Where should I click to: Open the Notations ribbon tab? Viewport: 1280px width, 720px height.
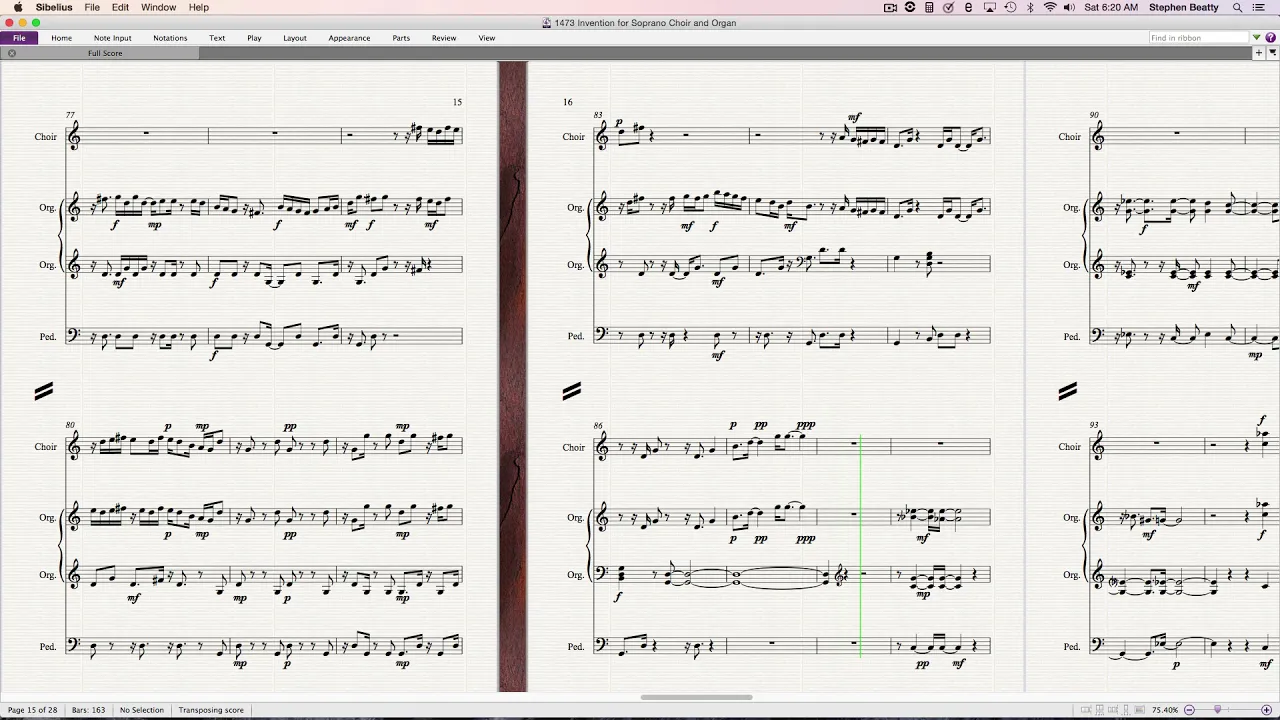(170, 38)
